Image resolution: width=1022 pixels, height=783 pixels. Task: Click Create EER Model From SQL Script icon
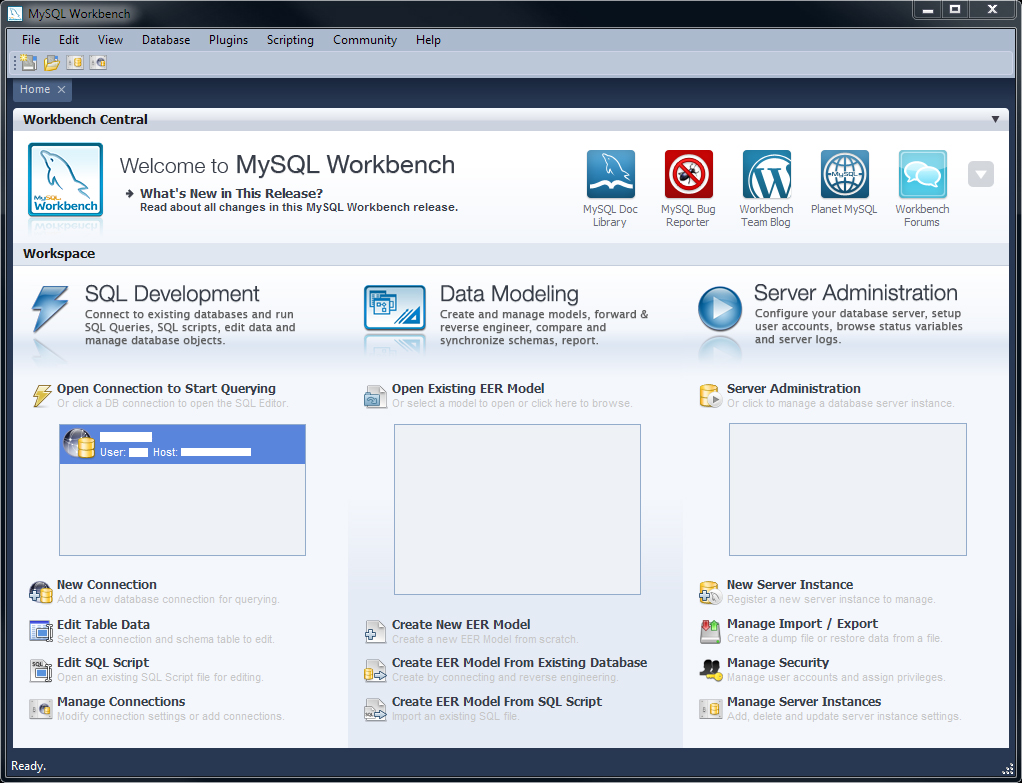[x=375, y=709]
